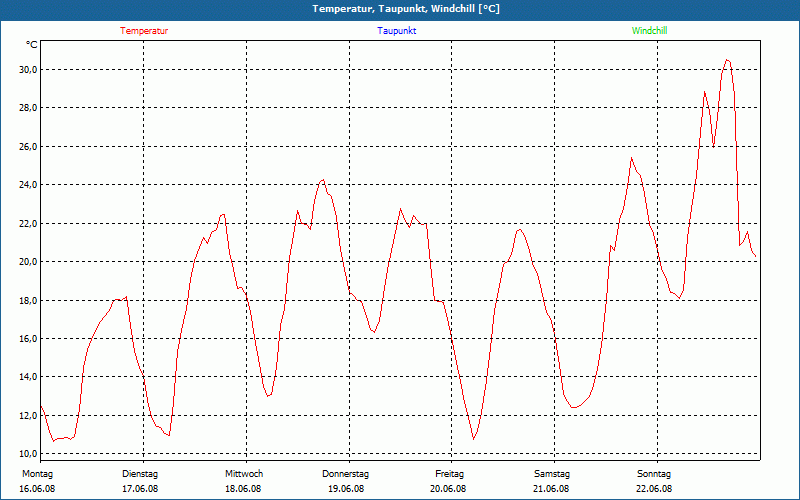Click the green Windchill legend label
Screen dimensions: 800x500
pos(649,31)
